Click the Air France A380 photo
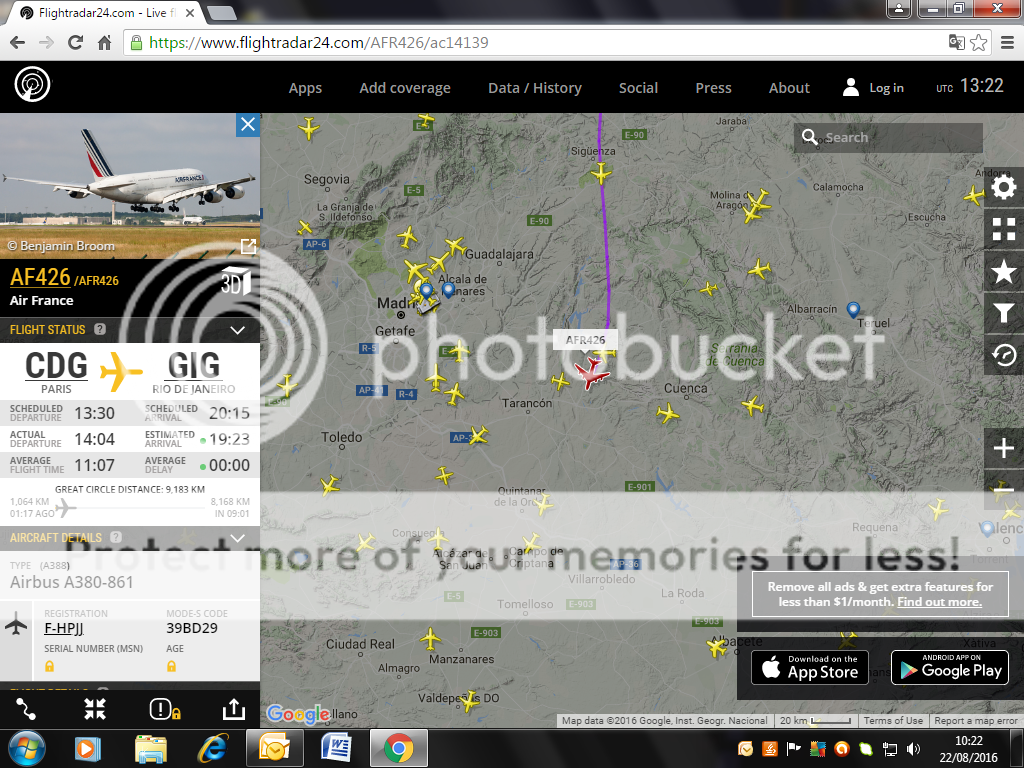Viewport: 1024px width, 768px height. pos(130,186)
